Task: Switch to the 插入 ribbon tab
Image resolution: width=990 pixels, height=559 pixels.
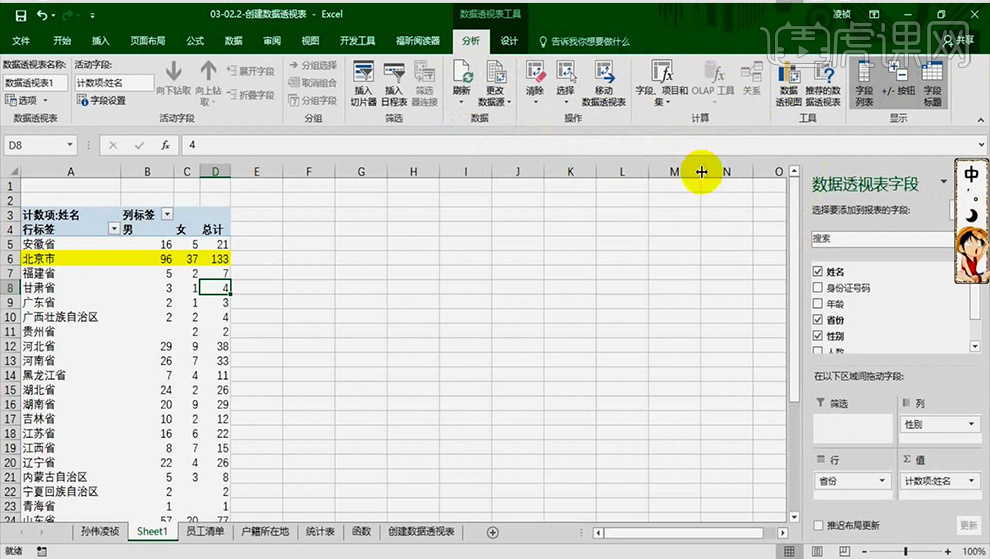Action: 100,40
